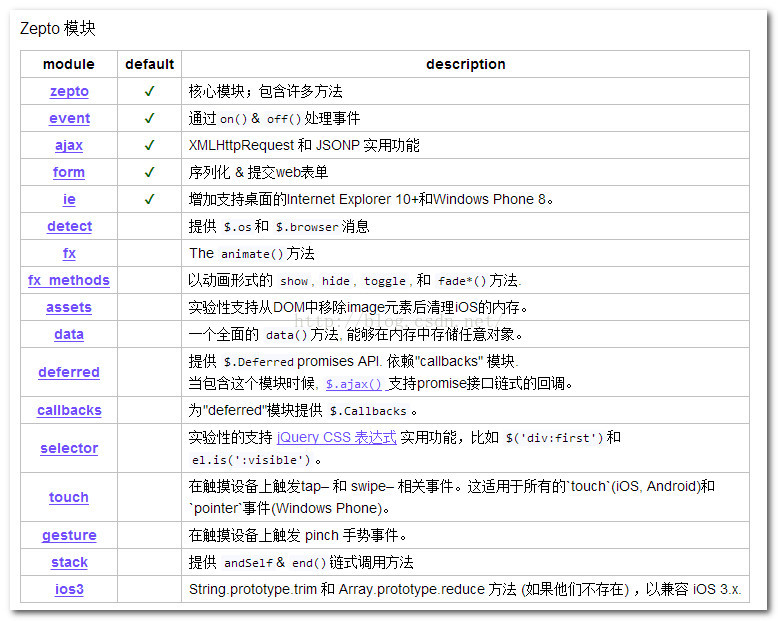Image resolution: width=778 pixels, height=621 pixels.
Task: Open the ie module link
Action: 69,199
